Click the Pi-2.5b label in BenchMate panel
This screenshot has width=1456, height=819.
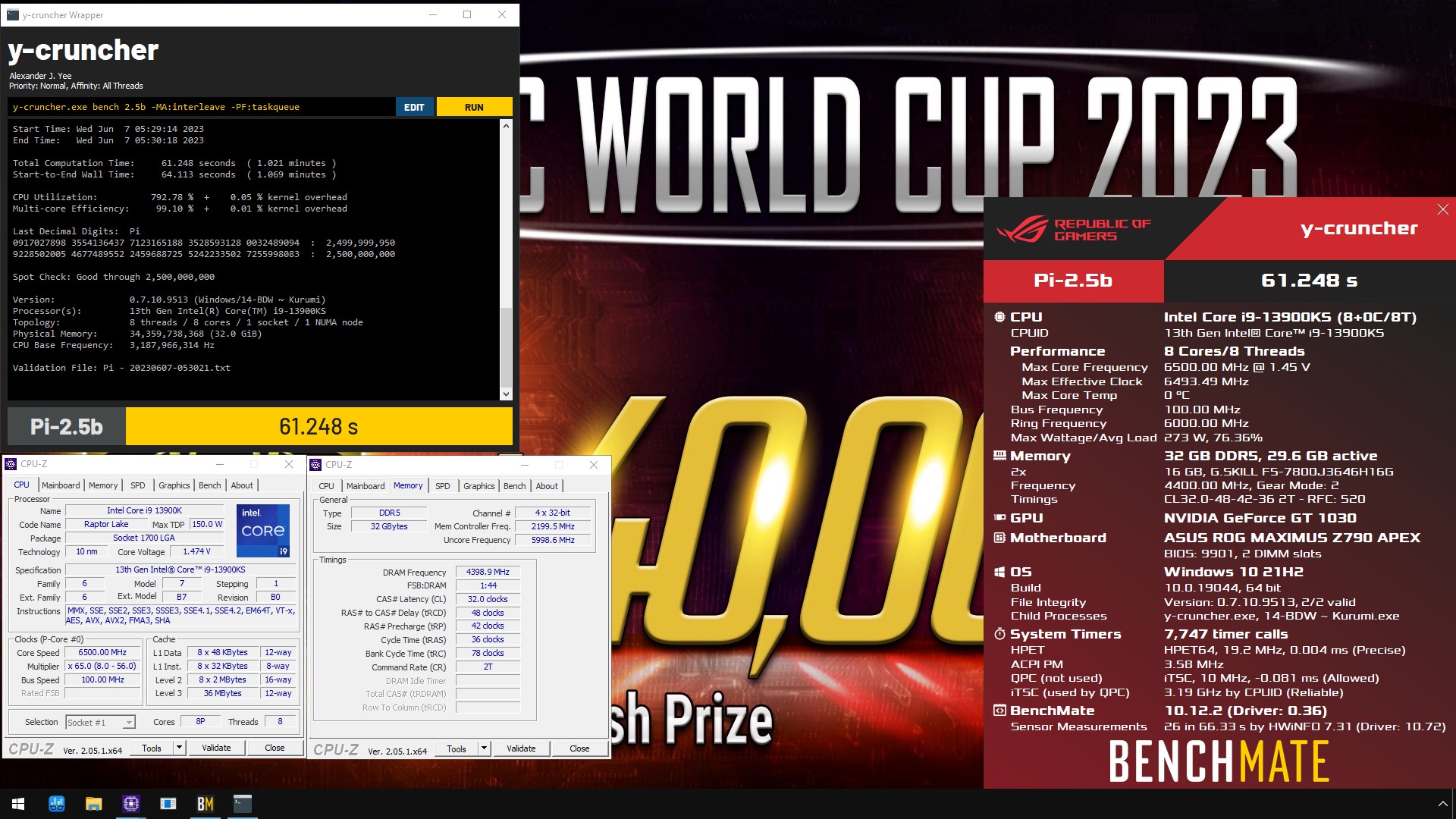click(x=1073, y=281)
